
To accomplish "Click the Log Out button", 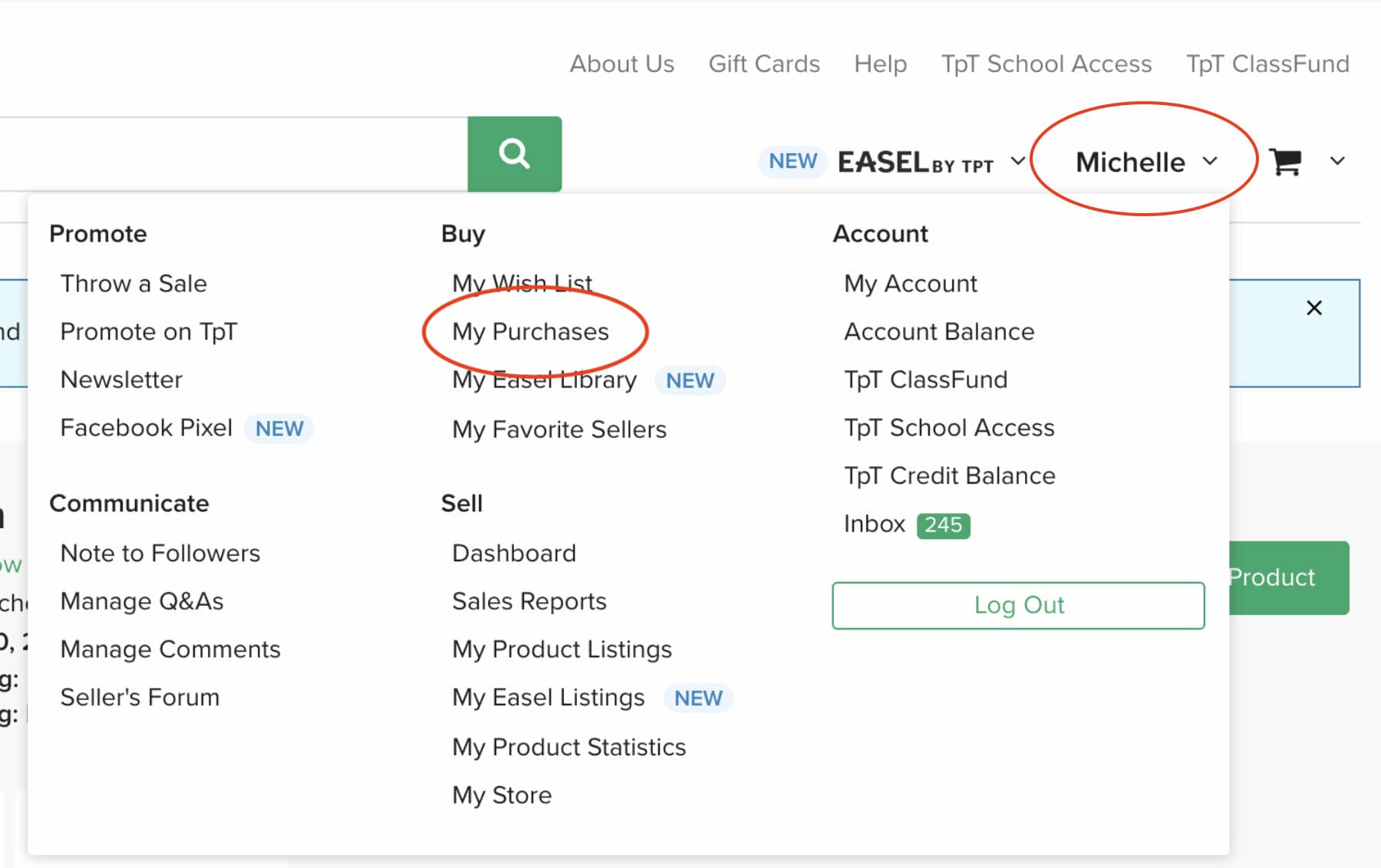I will 1018,605.
